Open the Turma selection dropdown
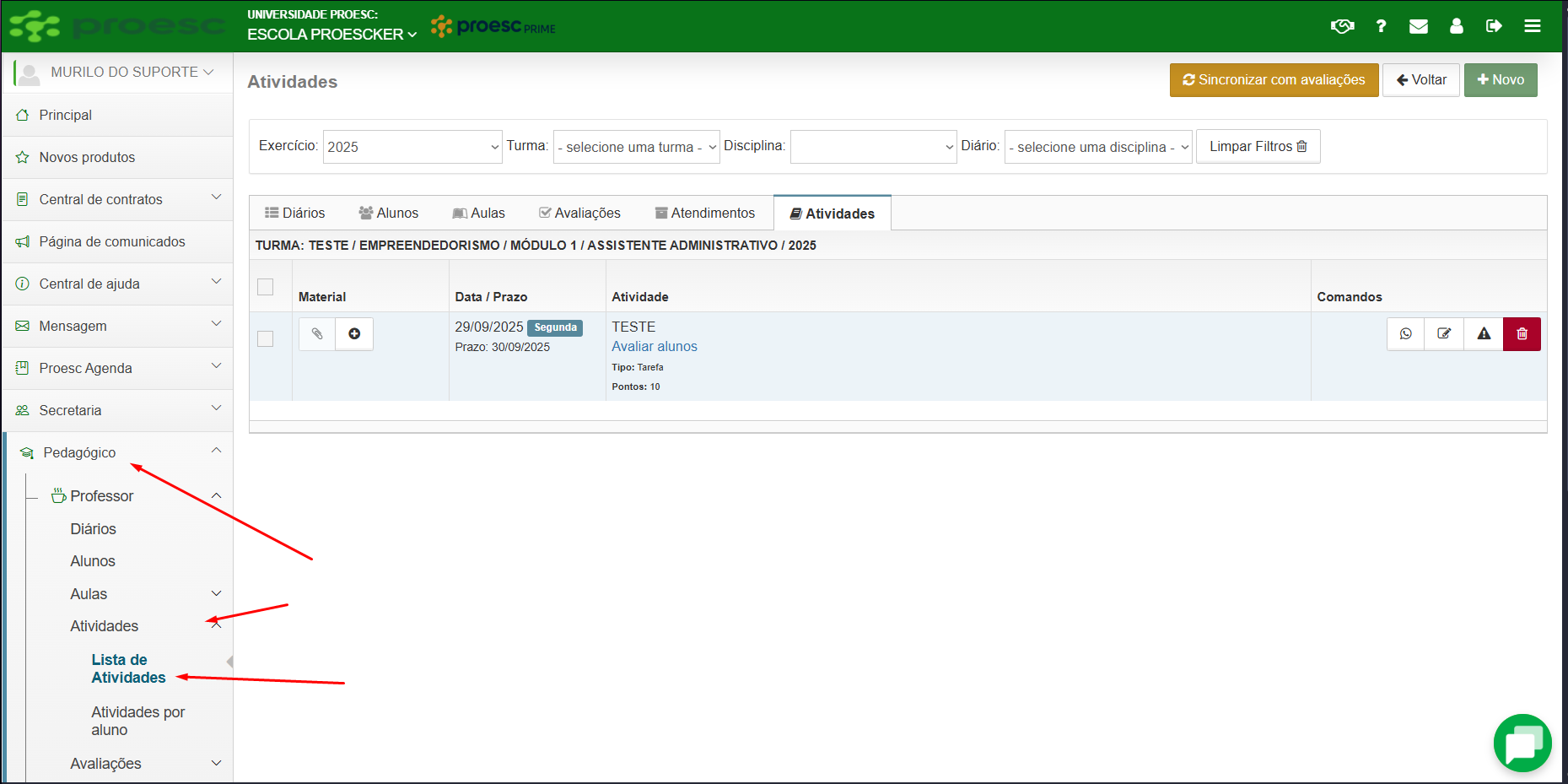Image resolution: width=1568 pixels, height=784 pixels. point(636,147)
